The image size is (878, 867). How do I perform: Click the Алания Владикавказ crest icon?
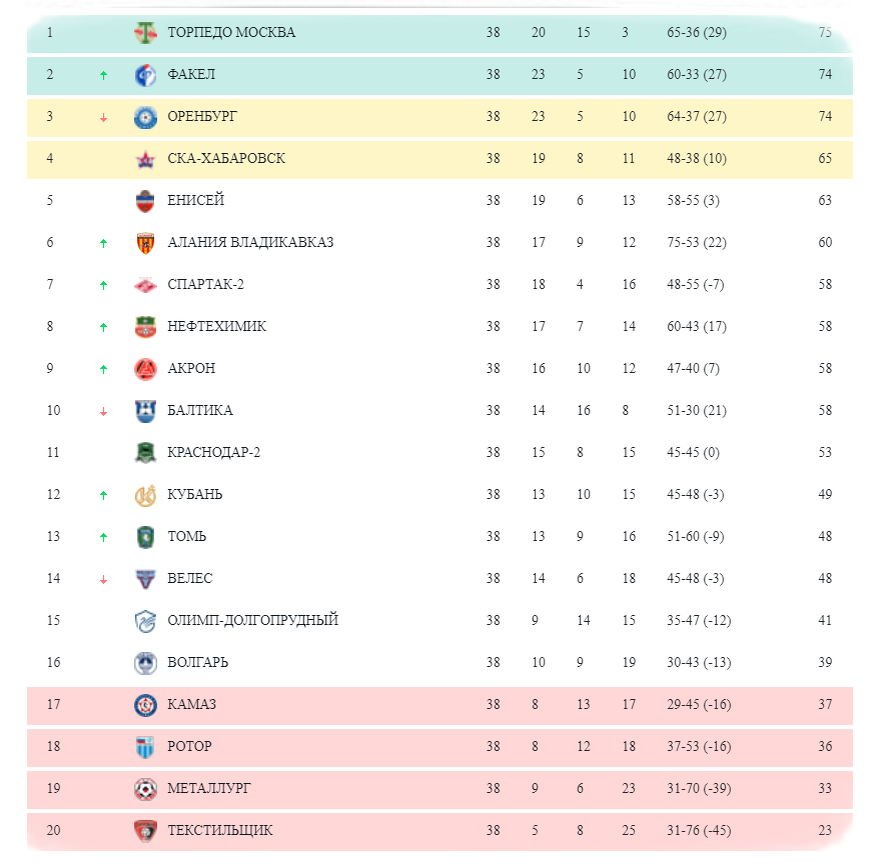(x=146, y=243)
